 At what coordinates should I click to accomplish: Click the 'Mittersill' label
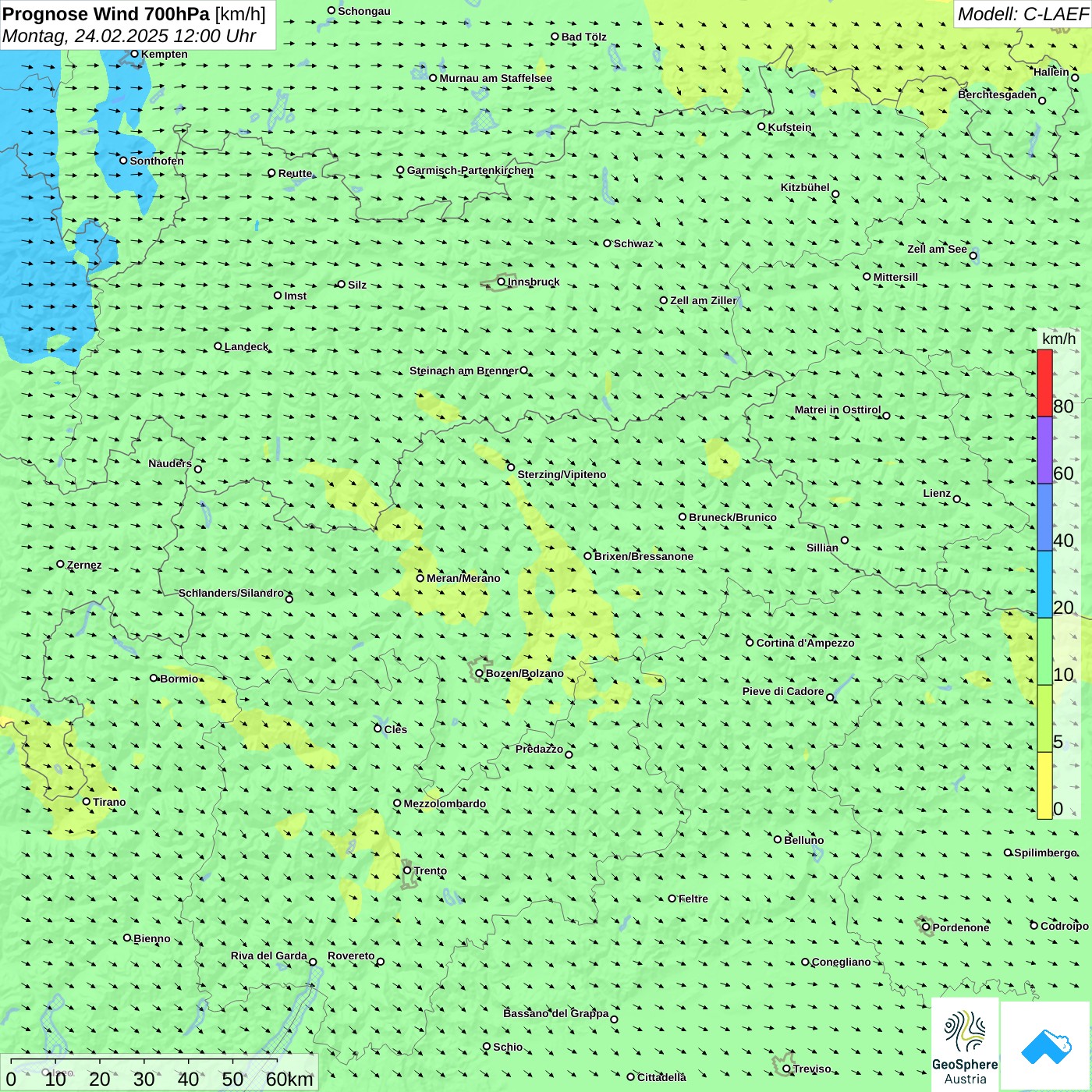(x=895, y=277)
